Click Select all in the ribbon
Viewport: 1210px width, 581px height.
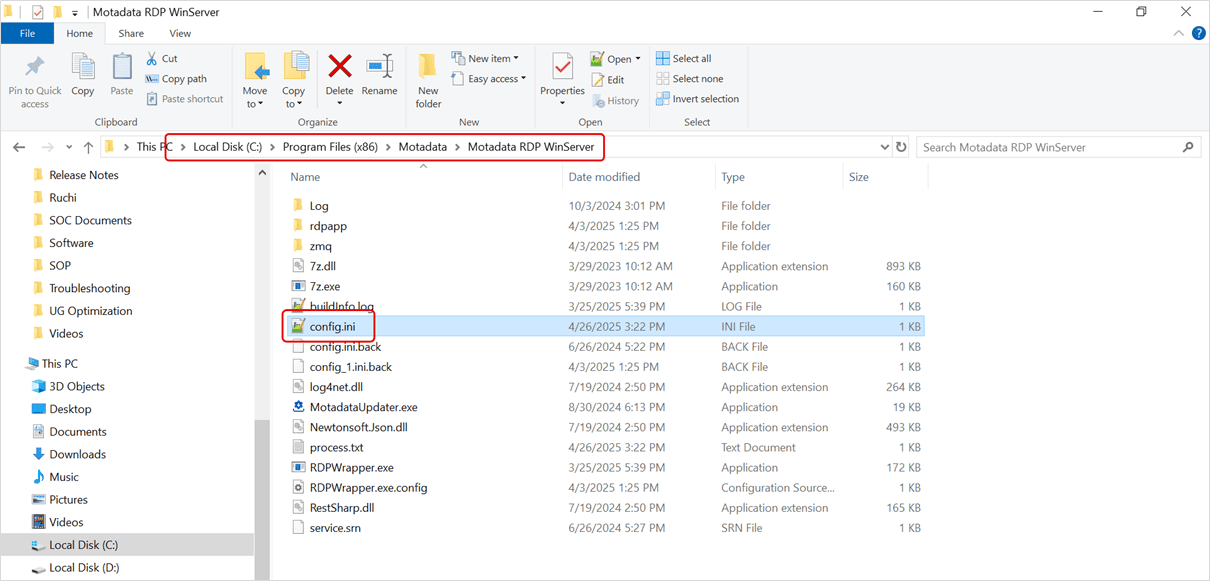click(x=683, y=58)
